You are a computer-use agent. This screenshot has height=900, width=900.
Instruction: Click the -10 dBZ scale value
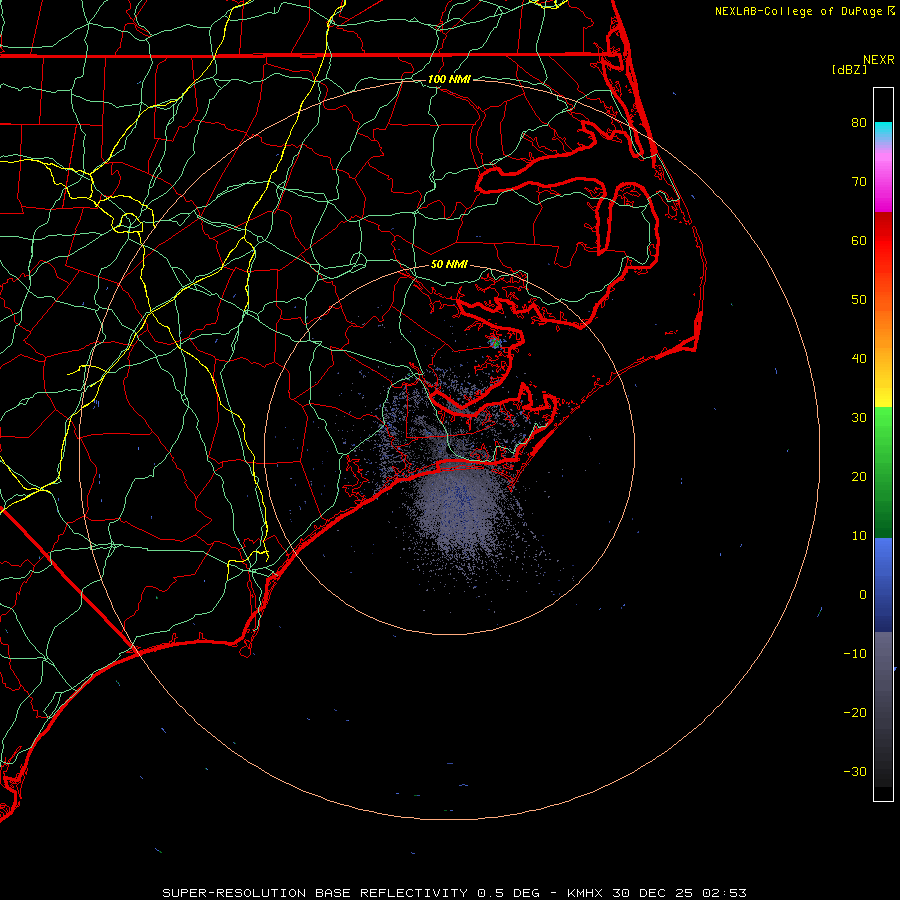(x=855, y=653)
